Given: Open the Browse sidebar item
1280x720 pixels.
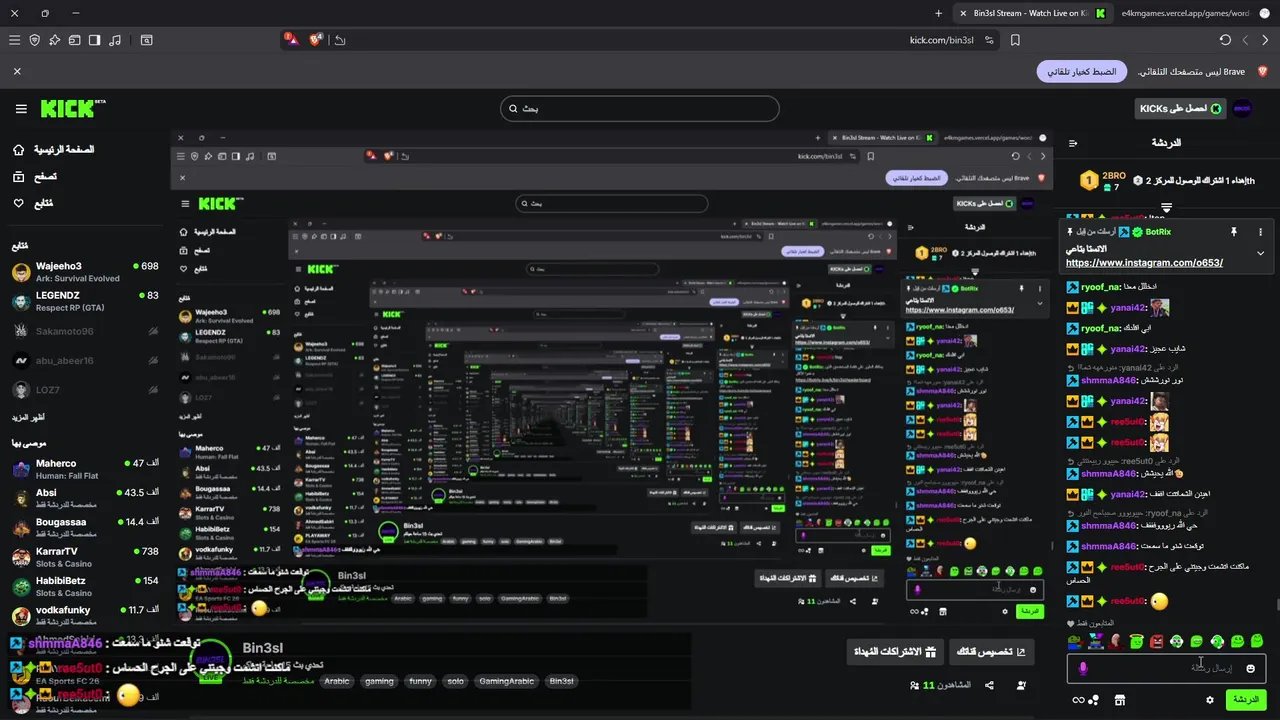Looking at the screenshot, I should (x=34, y=176).
